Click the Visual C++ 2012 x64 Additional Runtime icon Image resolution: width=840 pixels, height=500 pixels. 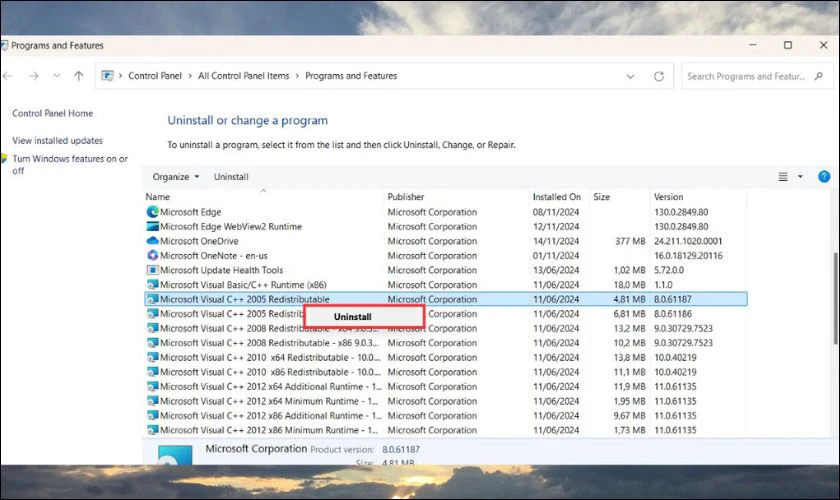click(153, 386)
